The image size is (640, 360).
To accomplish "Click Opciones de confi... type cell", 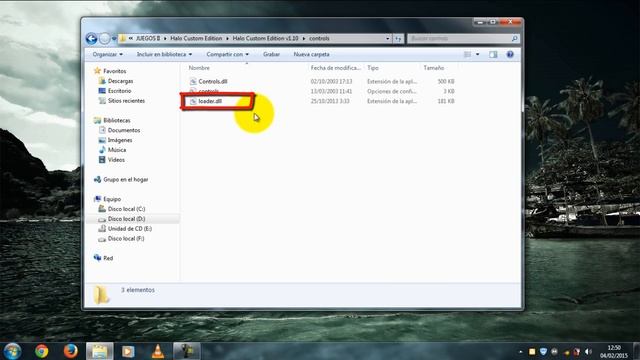I will pyautogui.click(x=391, y=91).
